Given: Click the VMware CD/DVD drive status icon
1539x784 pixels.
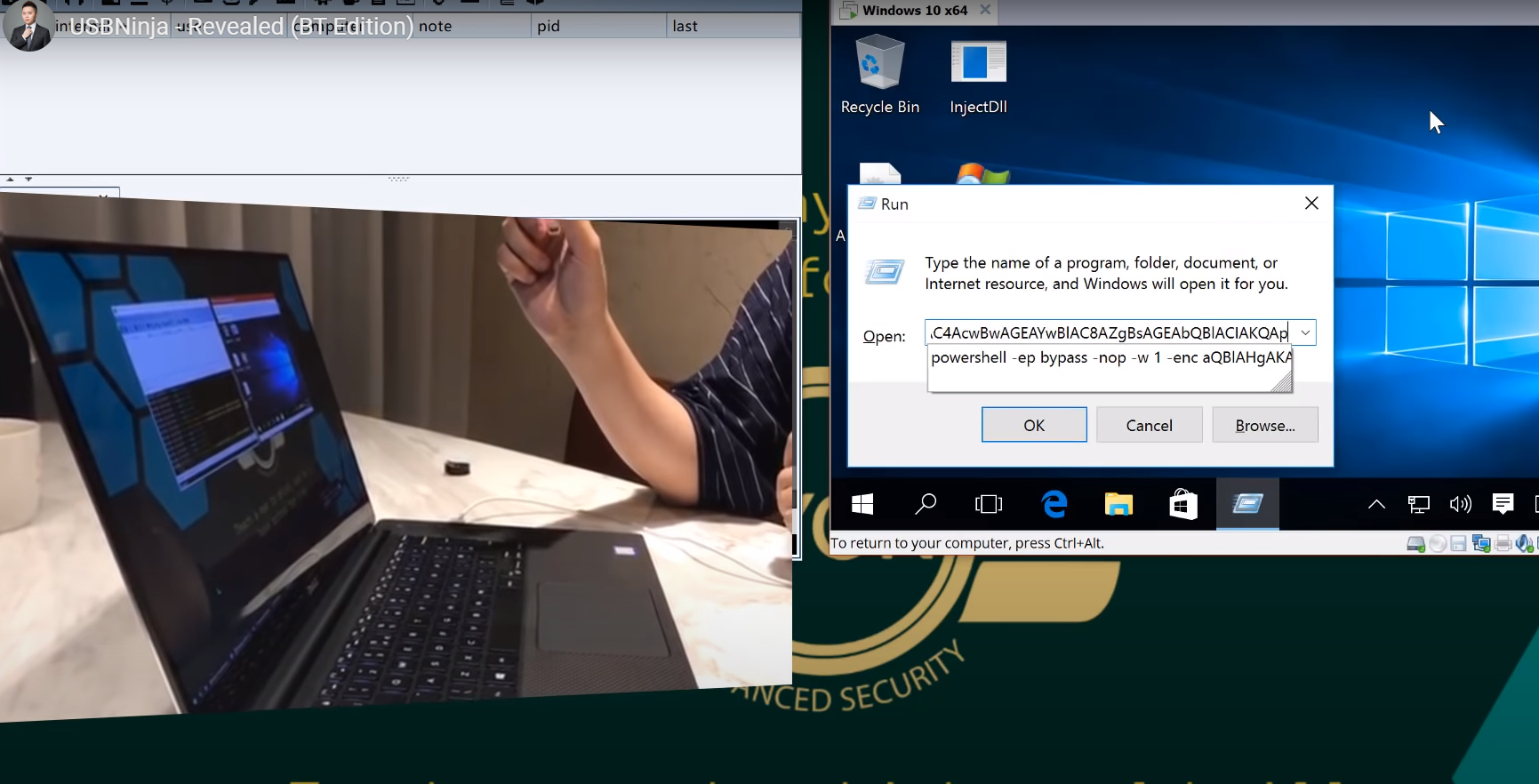Looking at the screenshot, I should point(1438,543).
